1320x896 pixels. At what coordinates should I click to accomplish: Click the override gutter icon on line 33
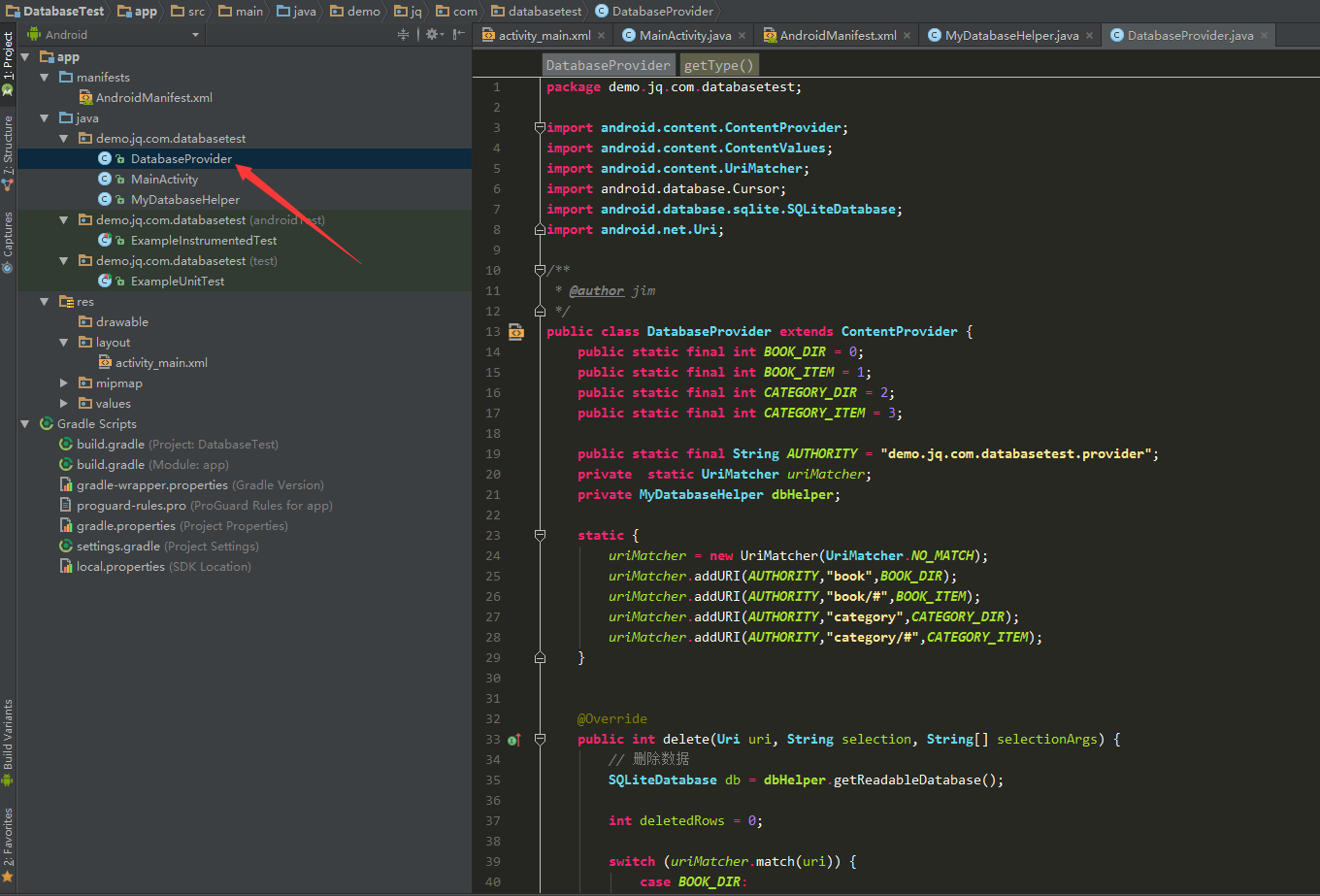click(x=514, y=740)
